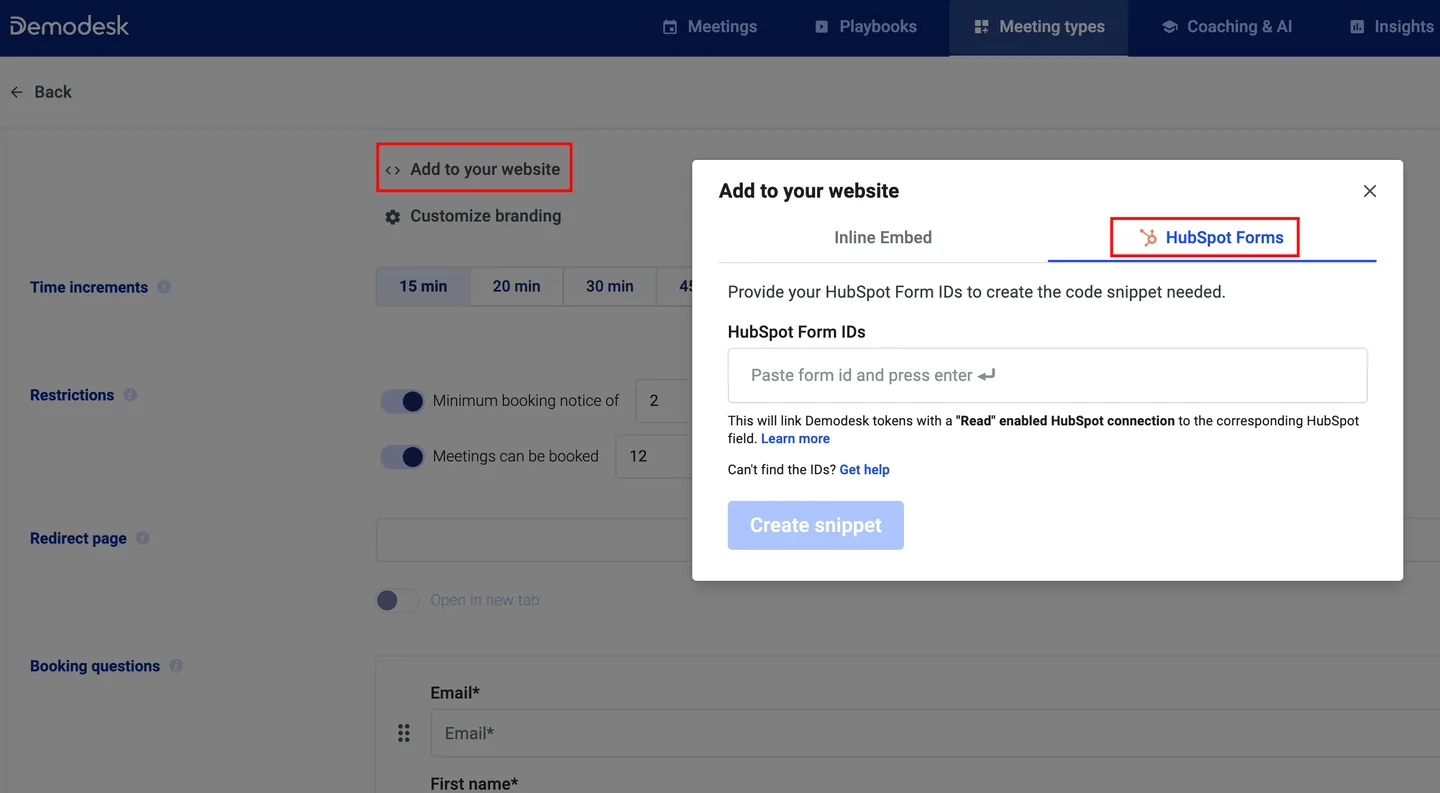Click the Booking questions label
1440x793 pixels.
[95, 666]
